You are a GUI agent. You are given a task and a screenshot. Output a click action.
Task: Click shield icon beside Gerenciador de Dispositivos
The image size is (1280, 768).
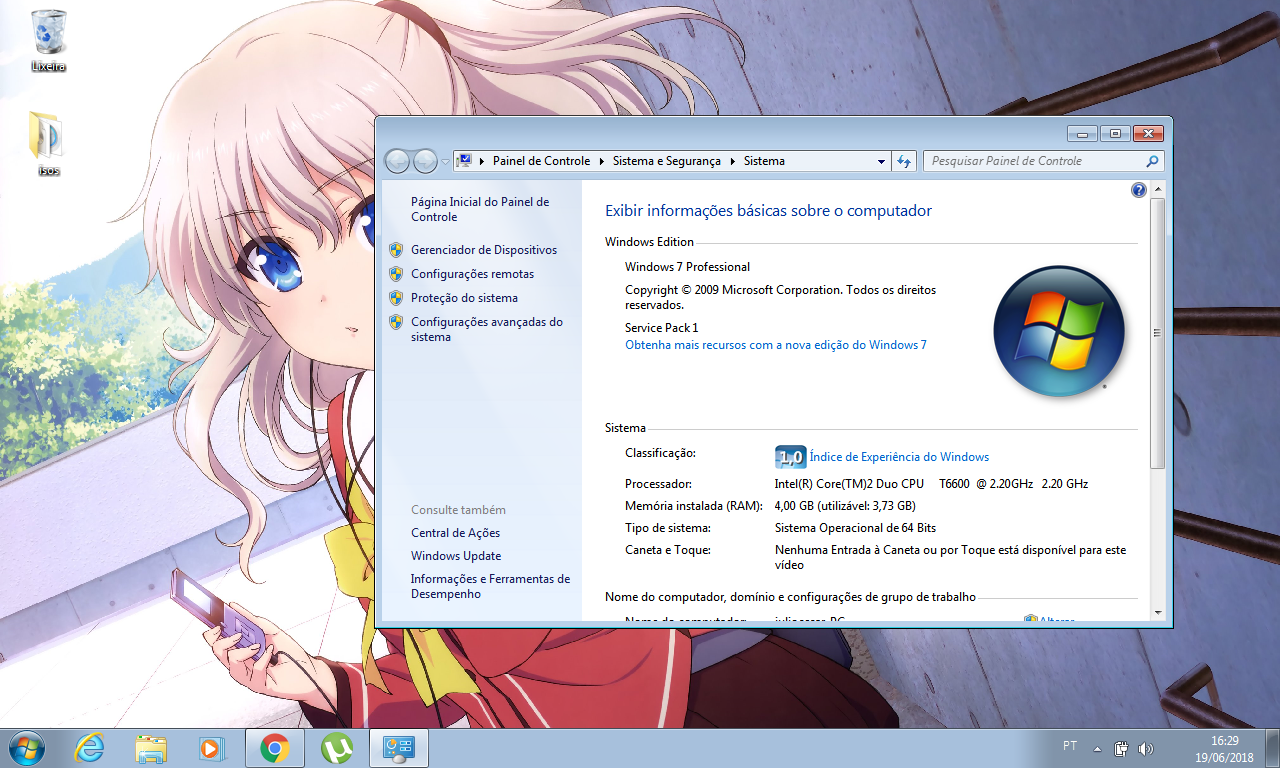pyautogui.click(x=396, y=250)
